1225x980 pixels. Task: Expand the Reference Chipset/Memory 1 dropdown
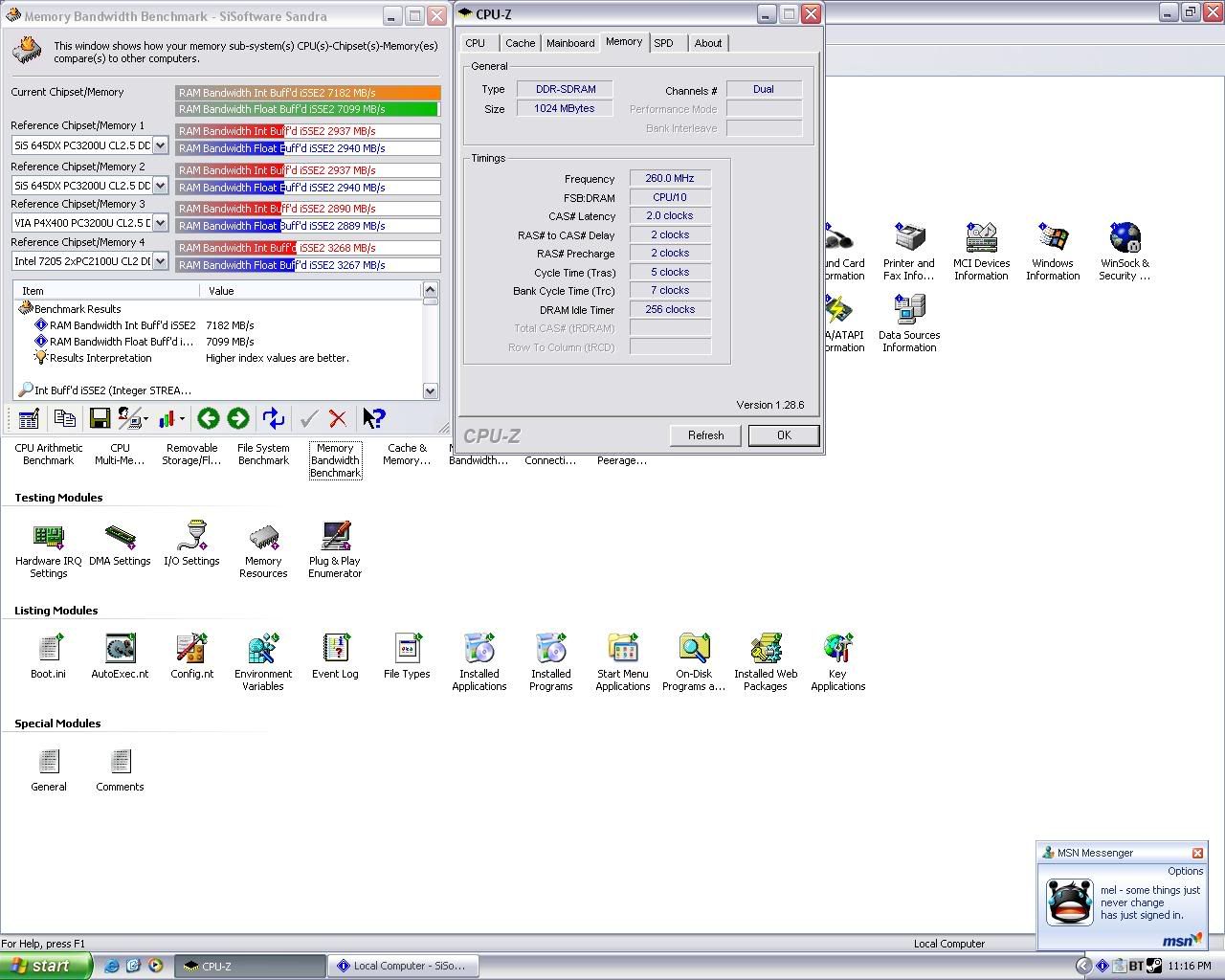pos(160,145)
